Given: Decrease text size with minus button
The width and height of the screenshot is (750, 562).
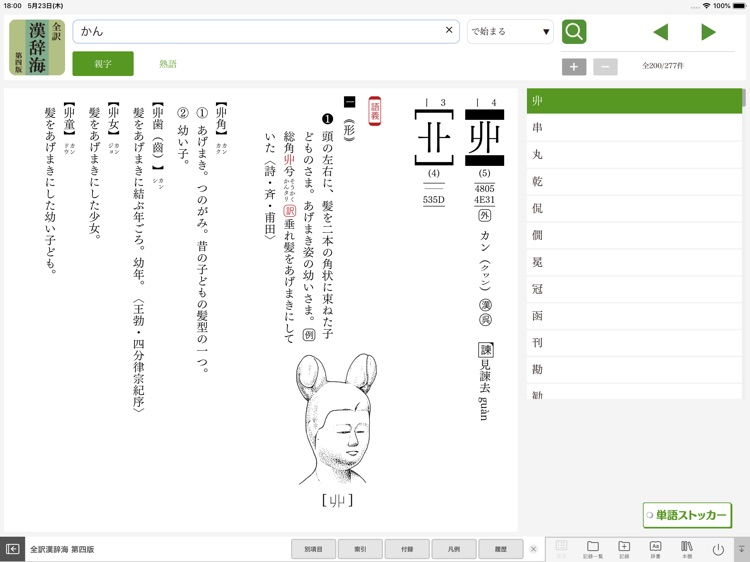Looking at the screenshot, I should point(605,66).
